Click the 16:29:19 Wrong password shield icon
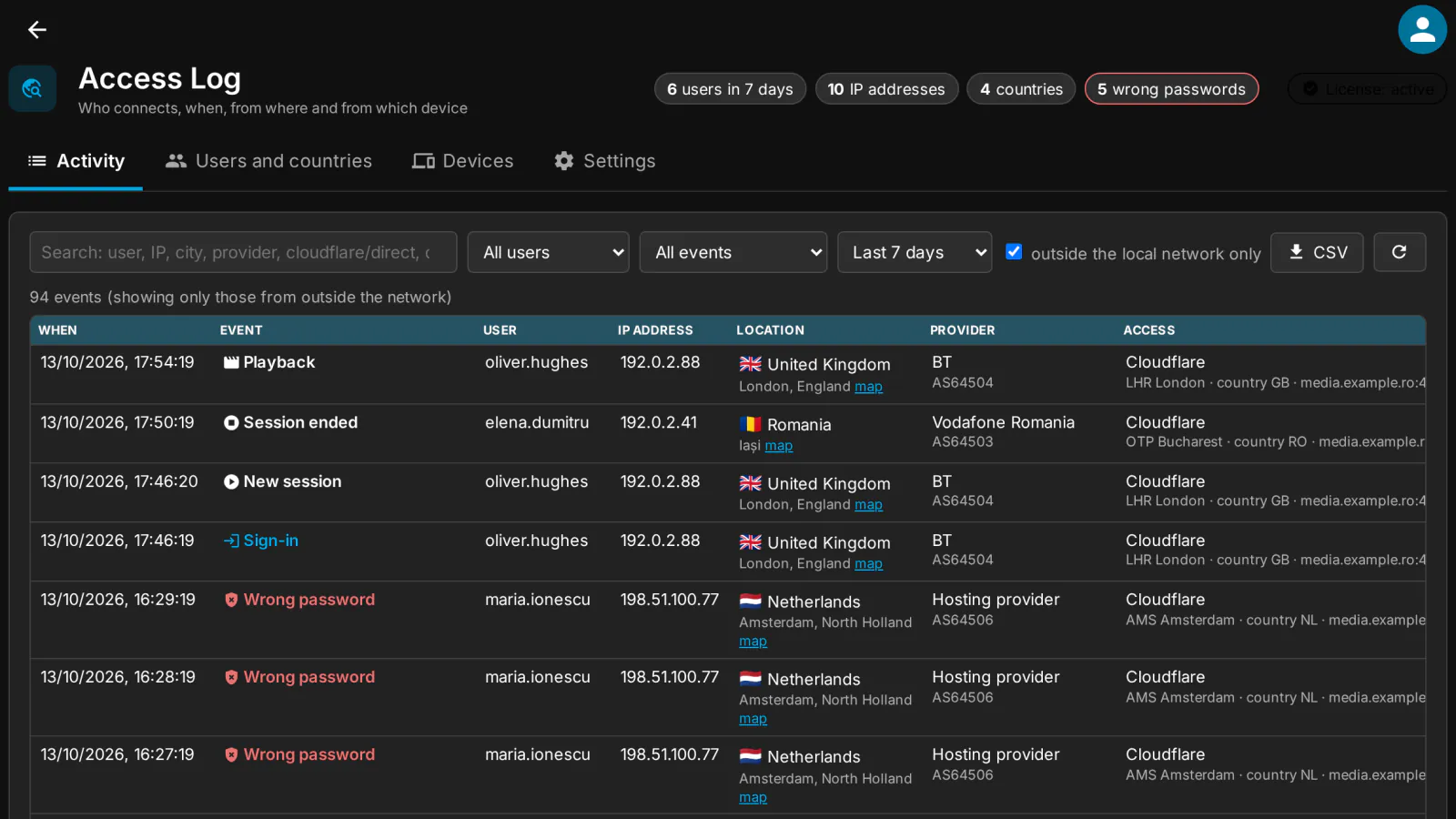 click(x=231, y=600)
